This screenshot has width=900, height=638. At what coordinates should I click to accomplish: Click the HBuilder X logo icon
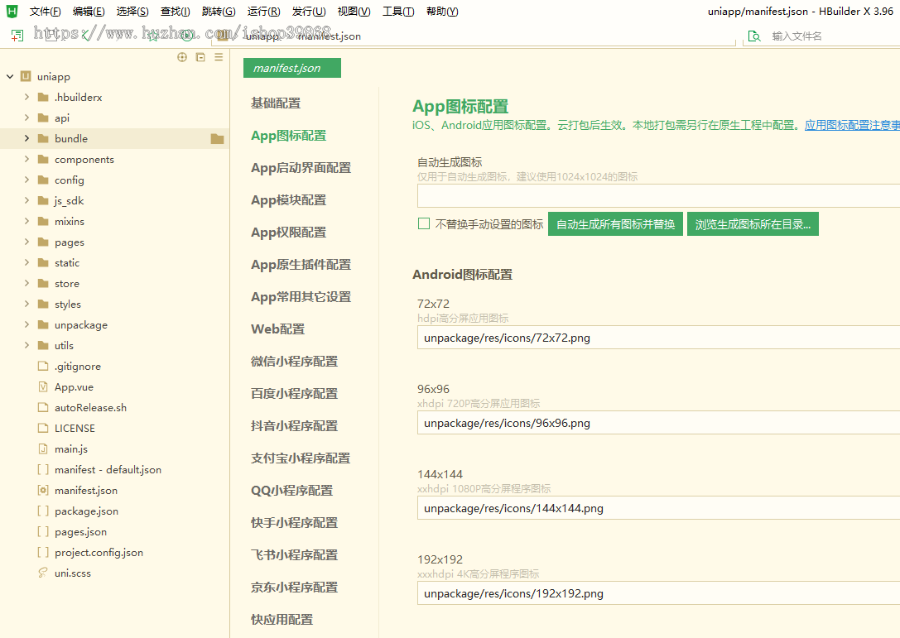(x=11, y=11)
